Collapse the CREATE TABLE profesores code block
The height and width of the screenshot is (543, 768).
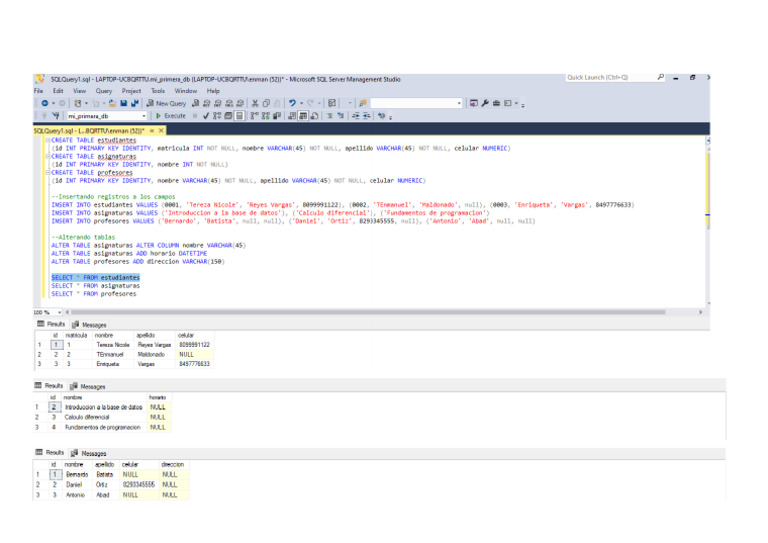coord(49,172)
